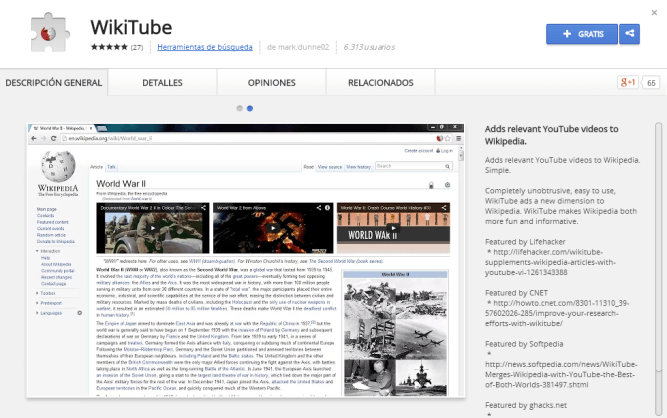This screenshot has height=418, width=667.
Task: Select the second screenshot carousel dot
Action: point(250,108)
